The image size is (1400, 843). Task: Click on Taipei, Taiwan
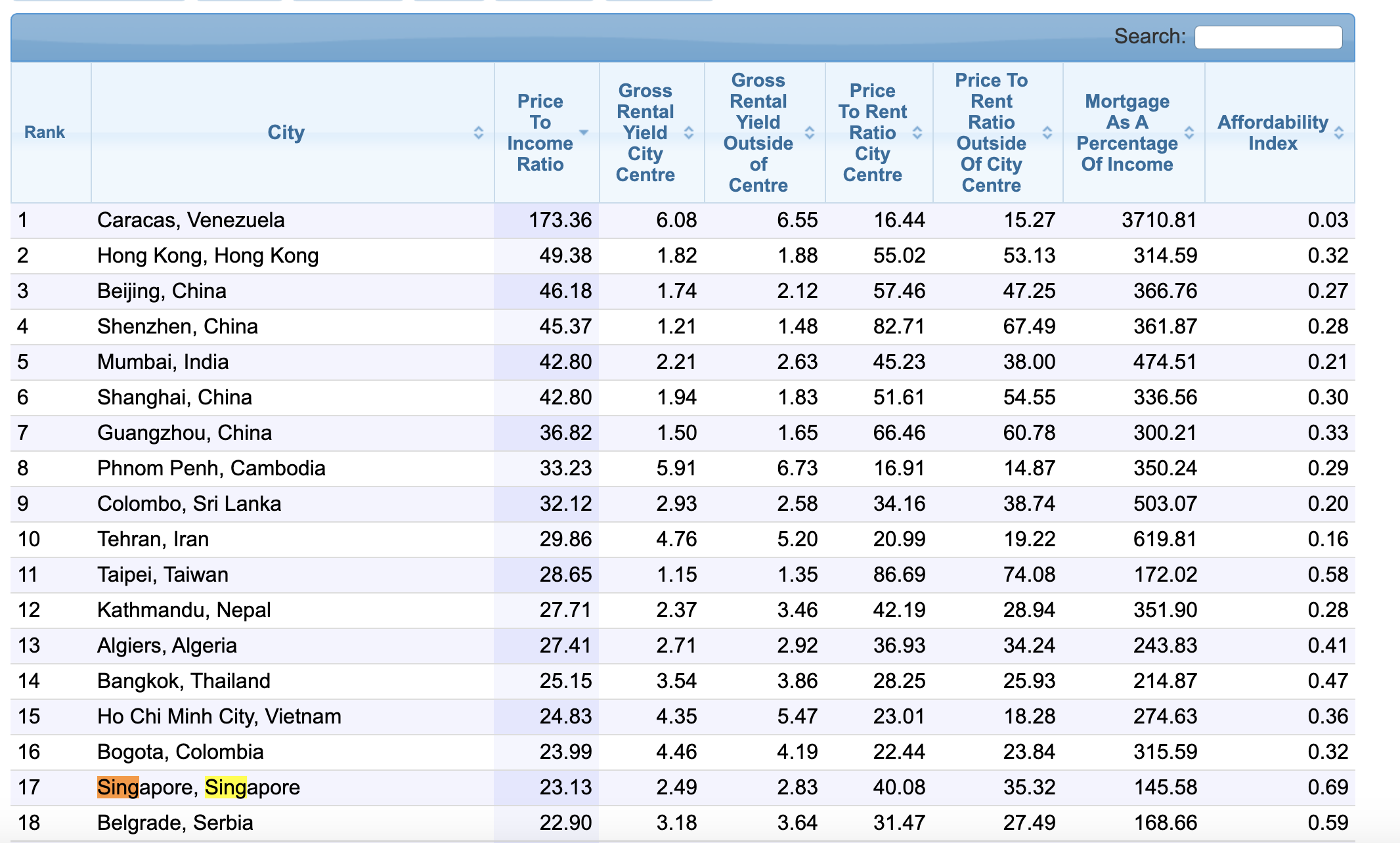pos(163,574)
